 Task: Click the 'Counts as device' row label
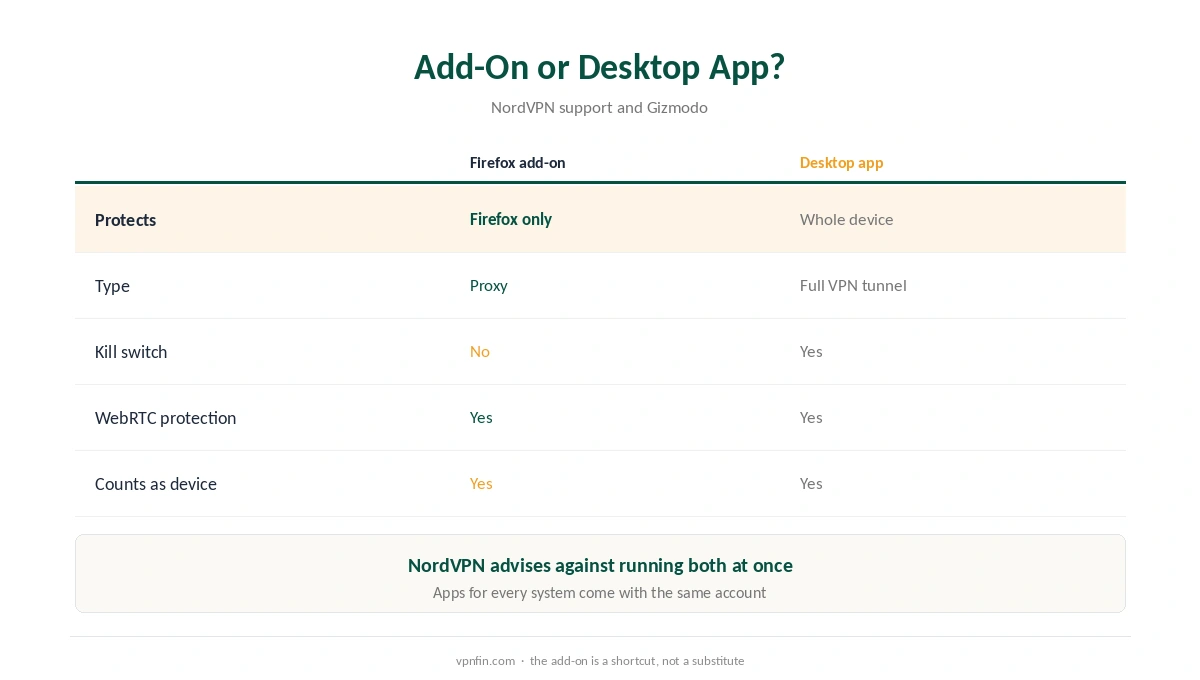tap(156, 484)
